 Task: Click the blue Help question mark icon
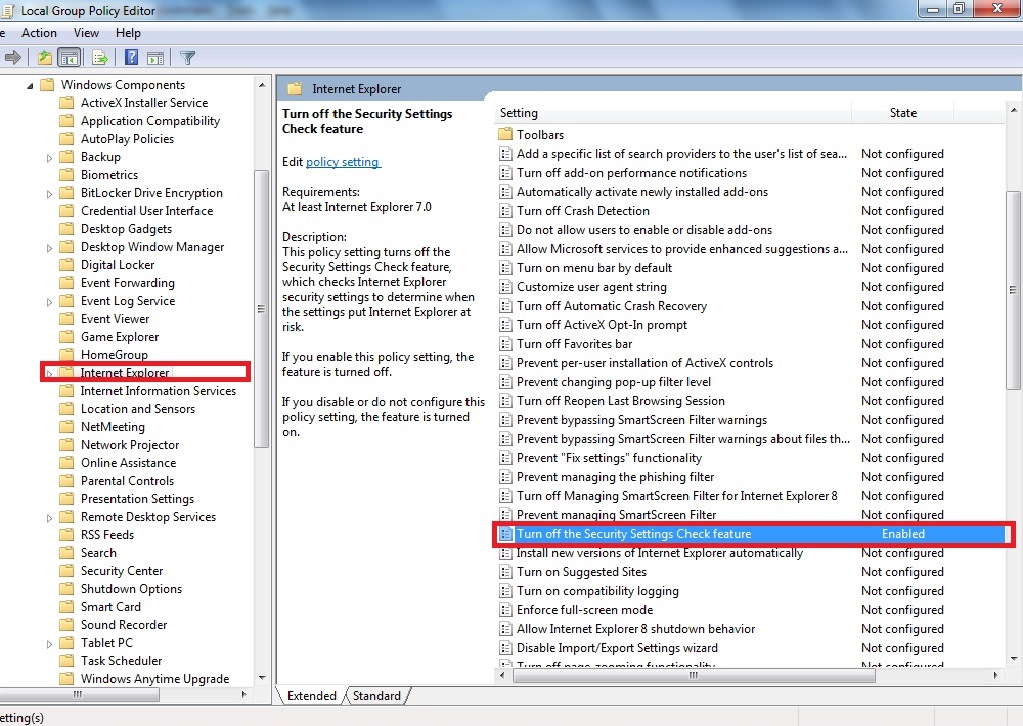[131, 57]
